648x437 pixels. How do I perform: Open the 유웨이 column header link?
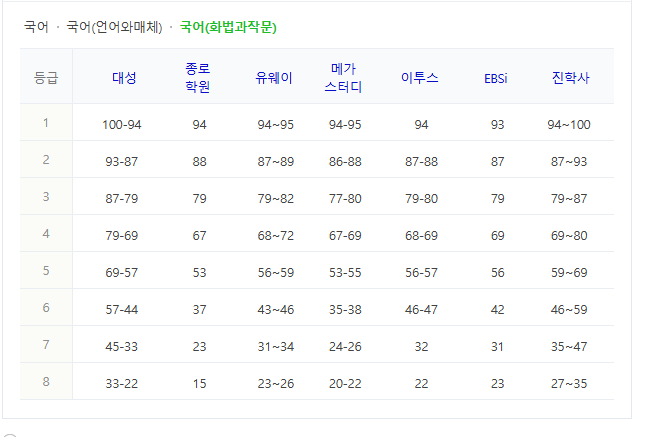(274, 77)
